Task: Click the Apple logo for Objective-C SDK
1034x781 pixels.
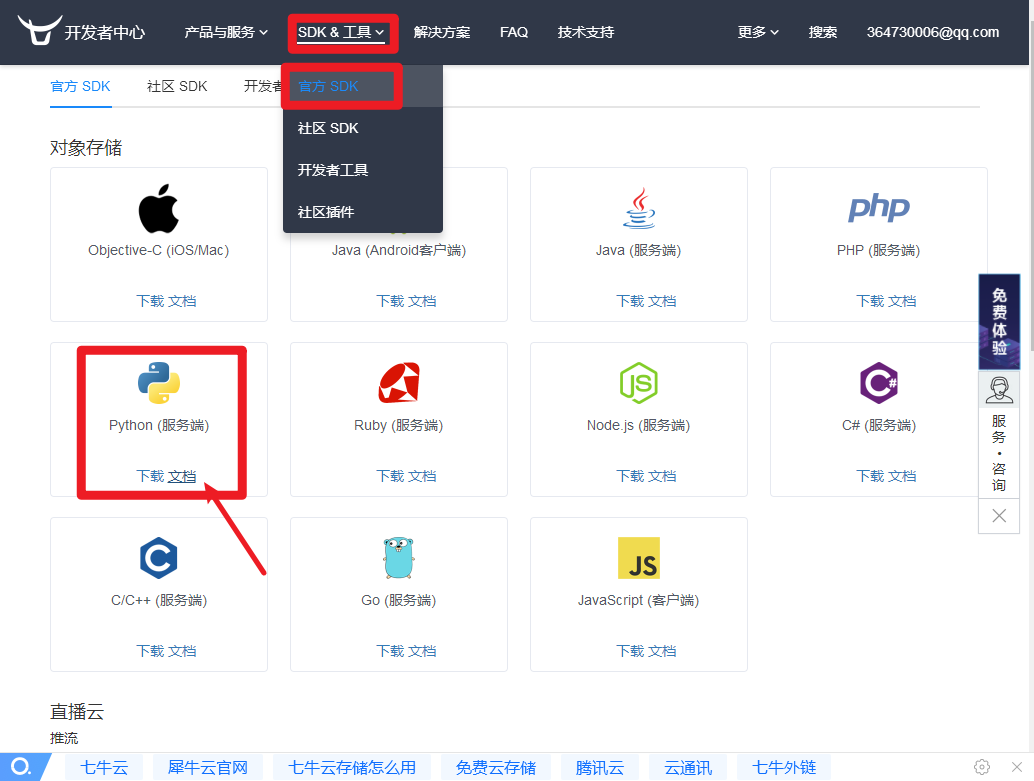Action: coord(158,208)
